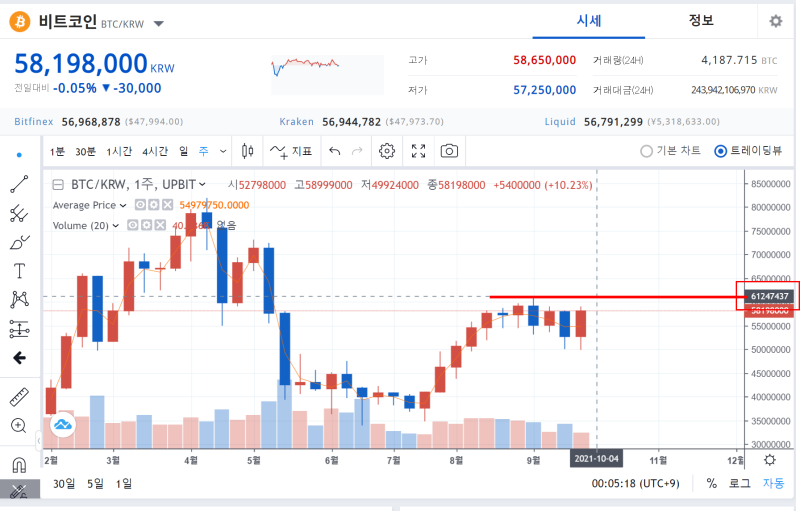Take a chart snapshot with camera
This screenshot has width=800, height=511.
click(x=449, y=151)
